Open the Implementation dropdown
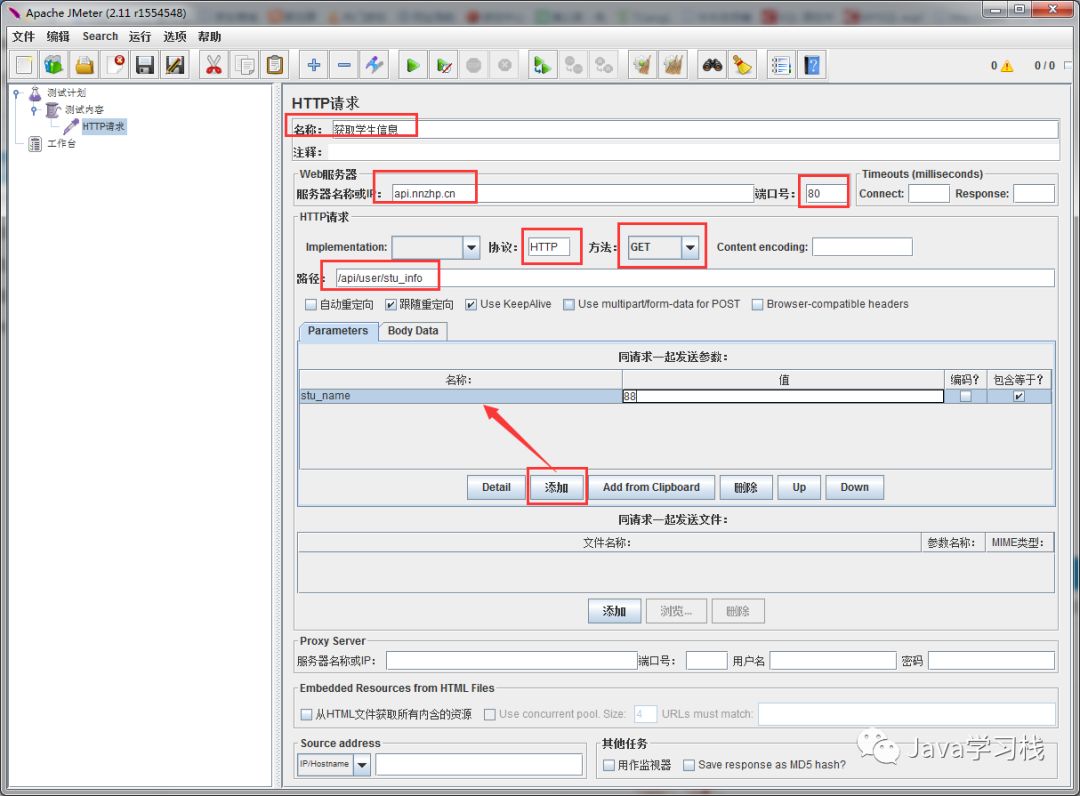This screenshot has width=1080, height=796. coord(471,247)
